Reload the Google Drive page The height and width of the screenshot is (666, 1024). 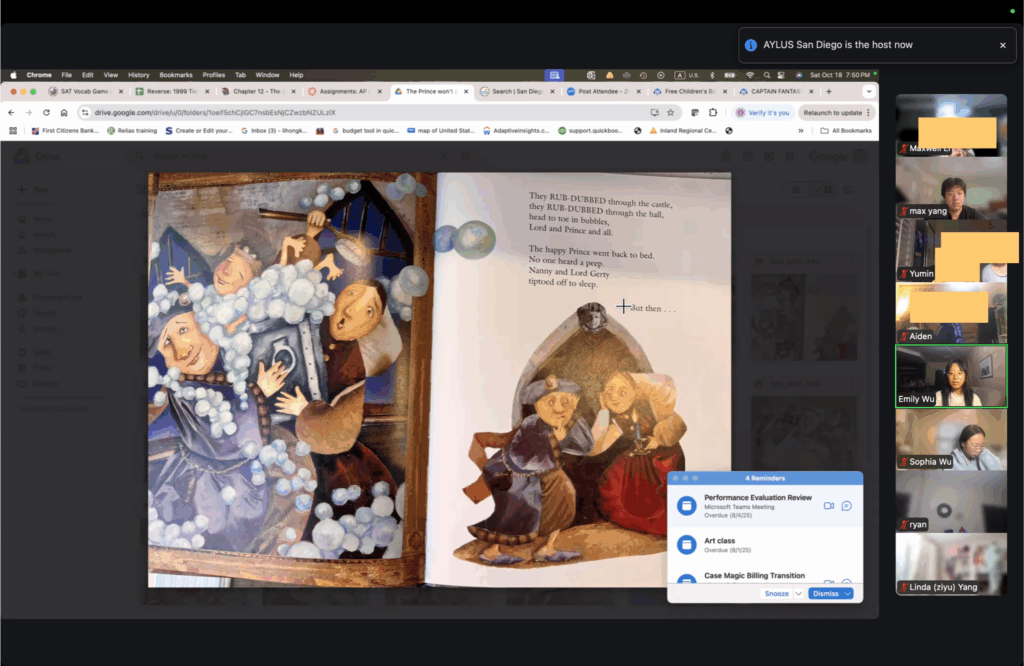[x=46, y=113]
